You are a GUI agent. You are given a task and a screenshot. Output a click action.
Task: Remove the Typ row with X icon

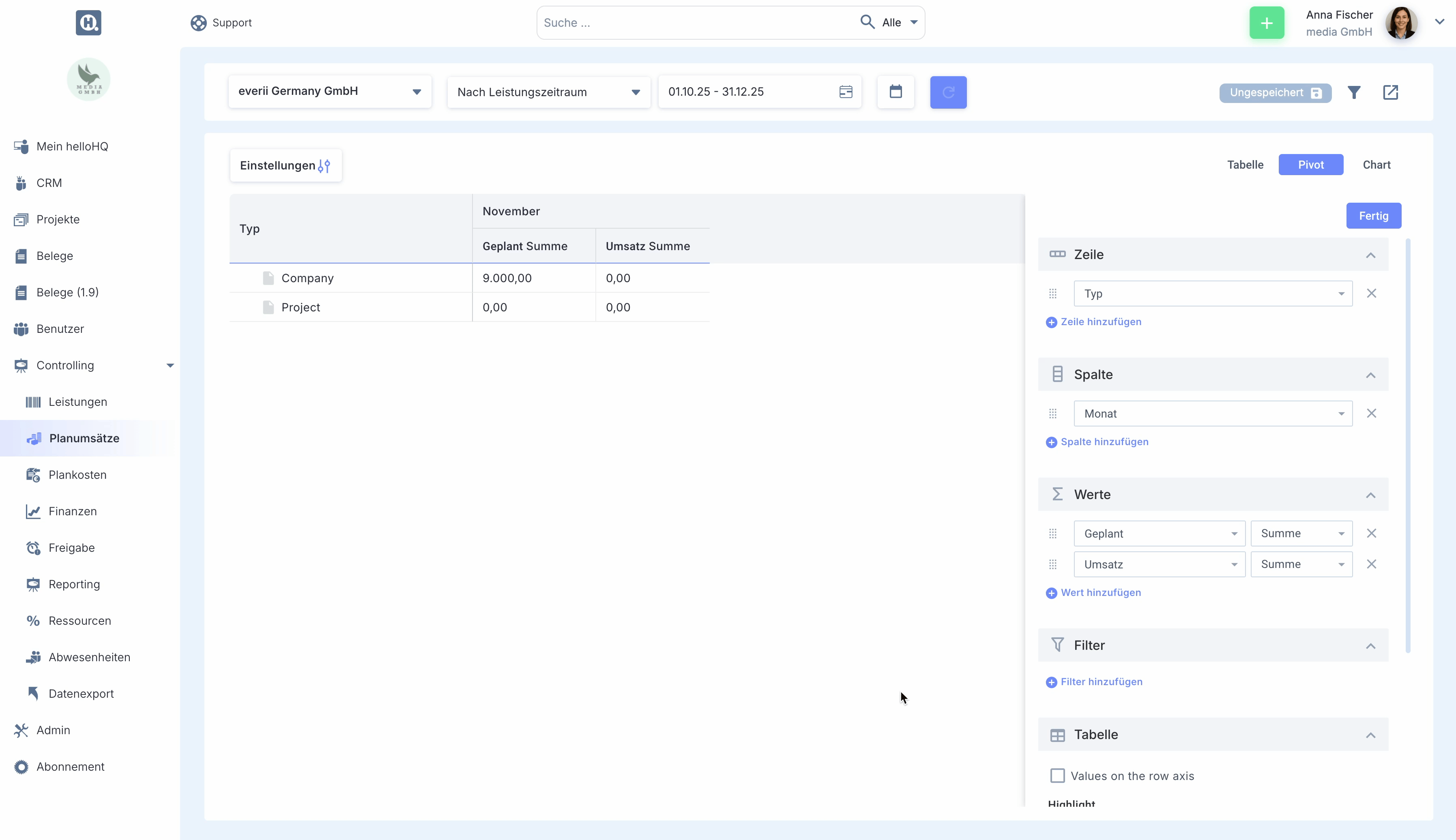(1371, 294)
